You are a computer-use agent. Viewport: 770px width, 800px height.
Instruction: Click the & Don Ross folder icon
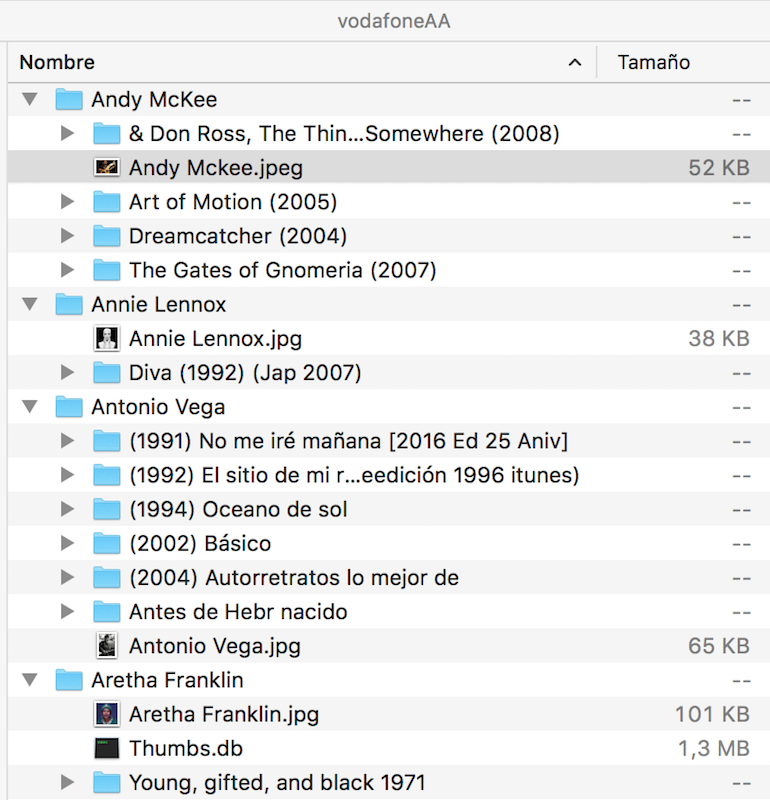(x=107, y=133)
